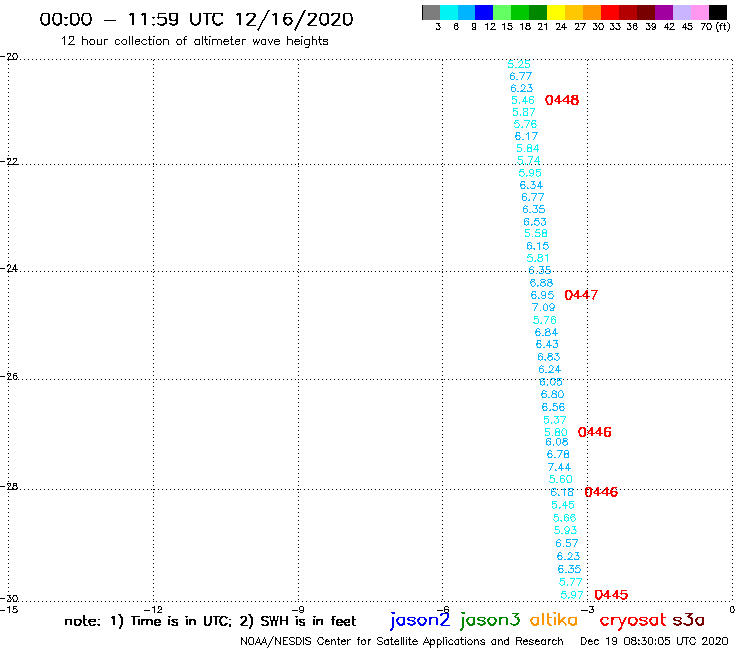Select the 5.45 reading

coord(563,505)
